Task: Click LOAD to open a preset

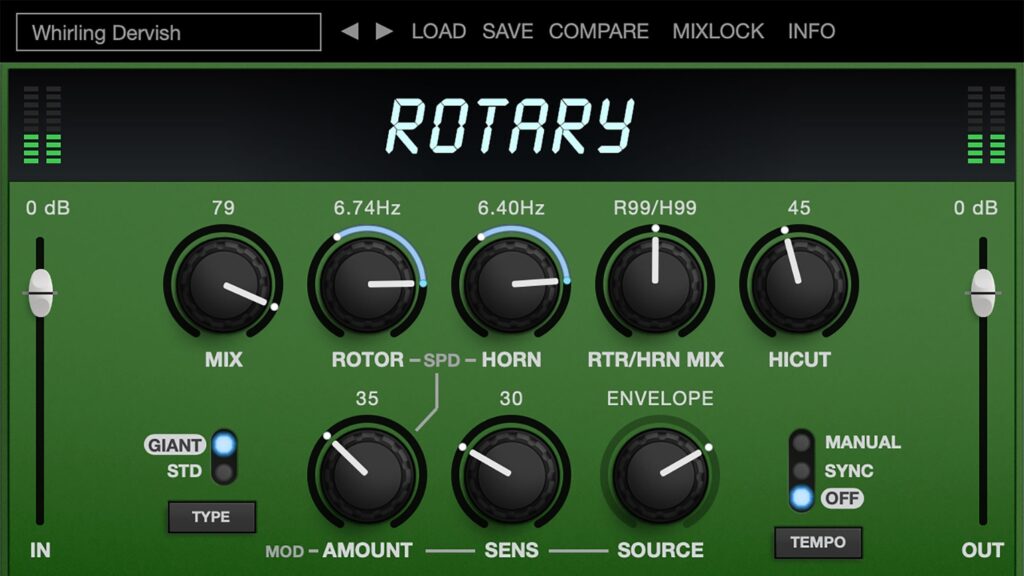Action: 438,31
